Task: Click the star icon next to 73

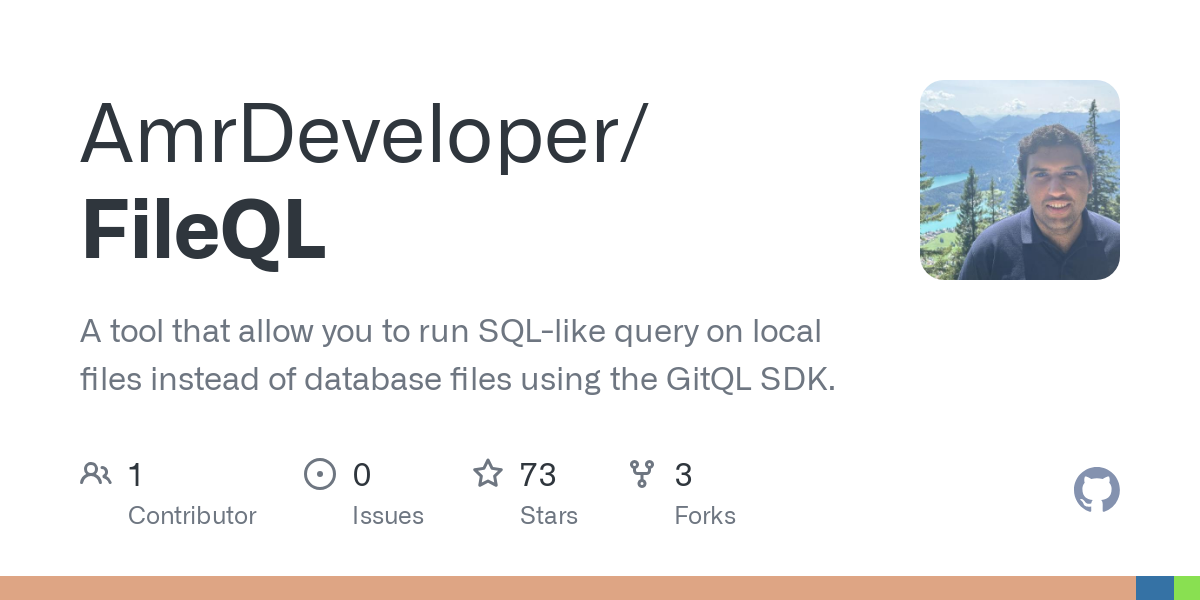Action: click(488, 473)
